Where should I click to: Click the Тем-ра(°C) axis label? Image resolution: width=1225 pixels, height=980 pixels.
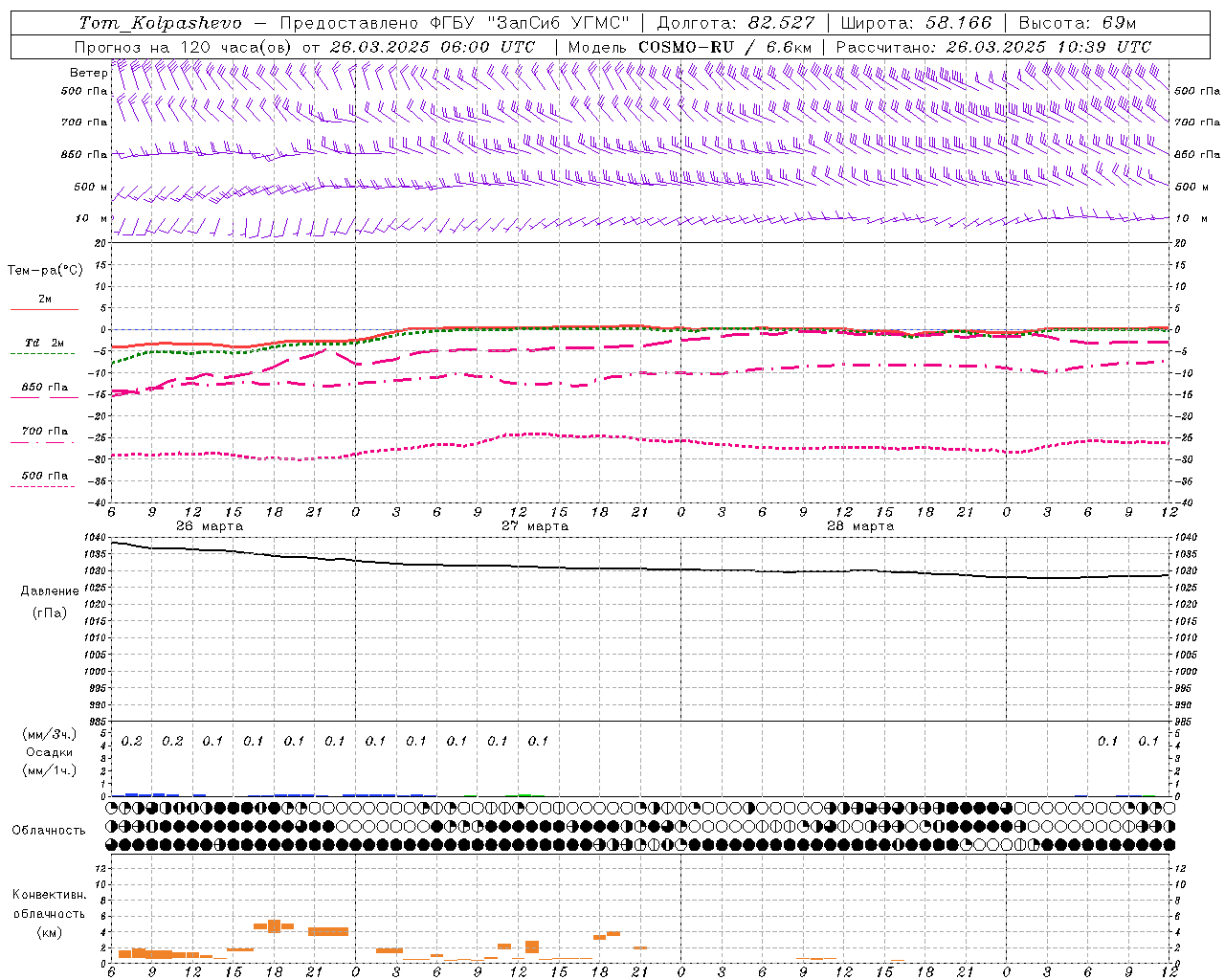[45, 271]
